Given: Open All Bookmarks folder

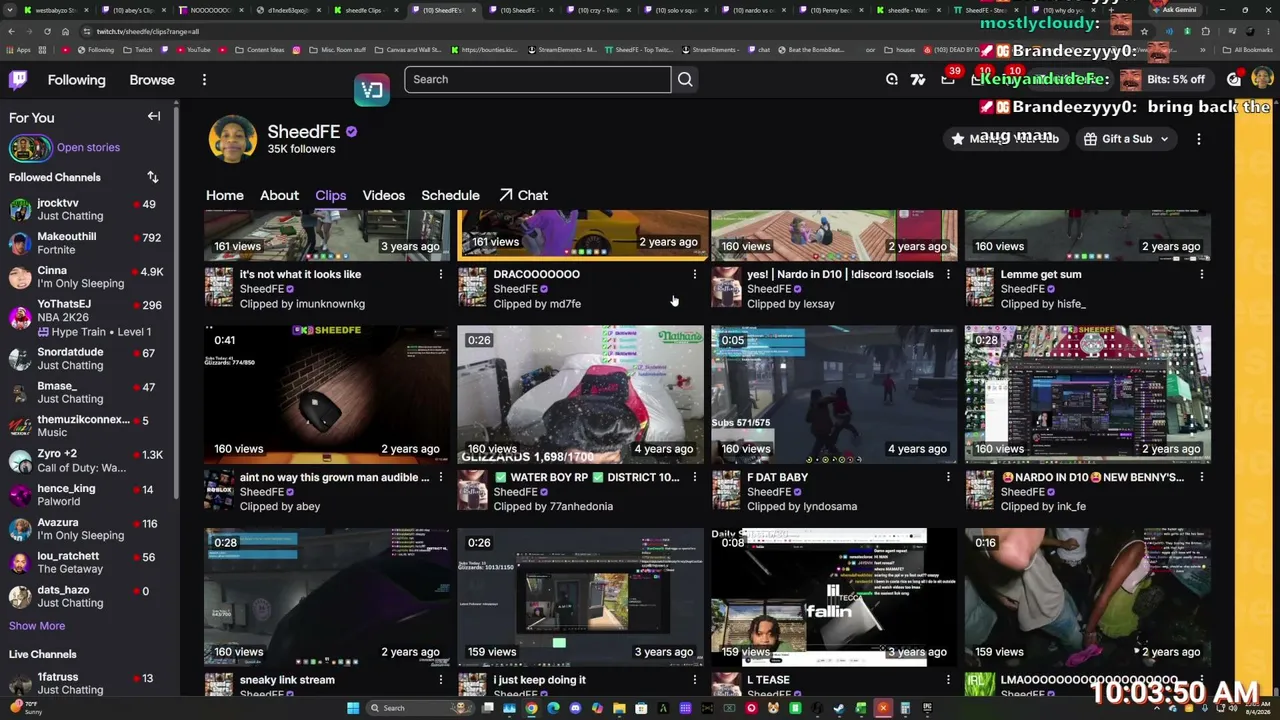Looking at the screenshot, I should tap(1247, 49).
